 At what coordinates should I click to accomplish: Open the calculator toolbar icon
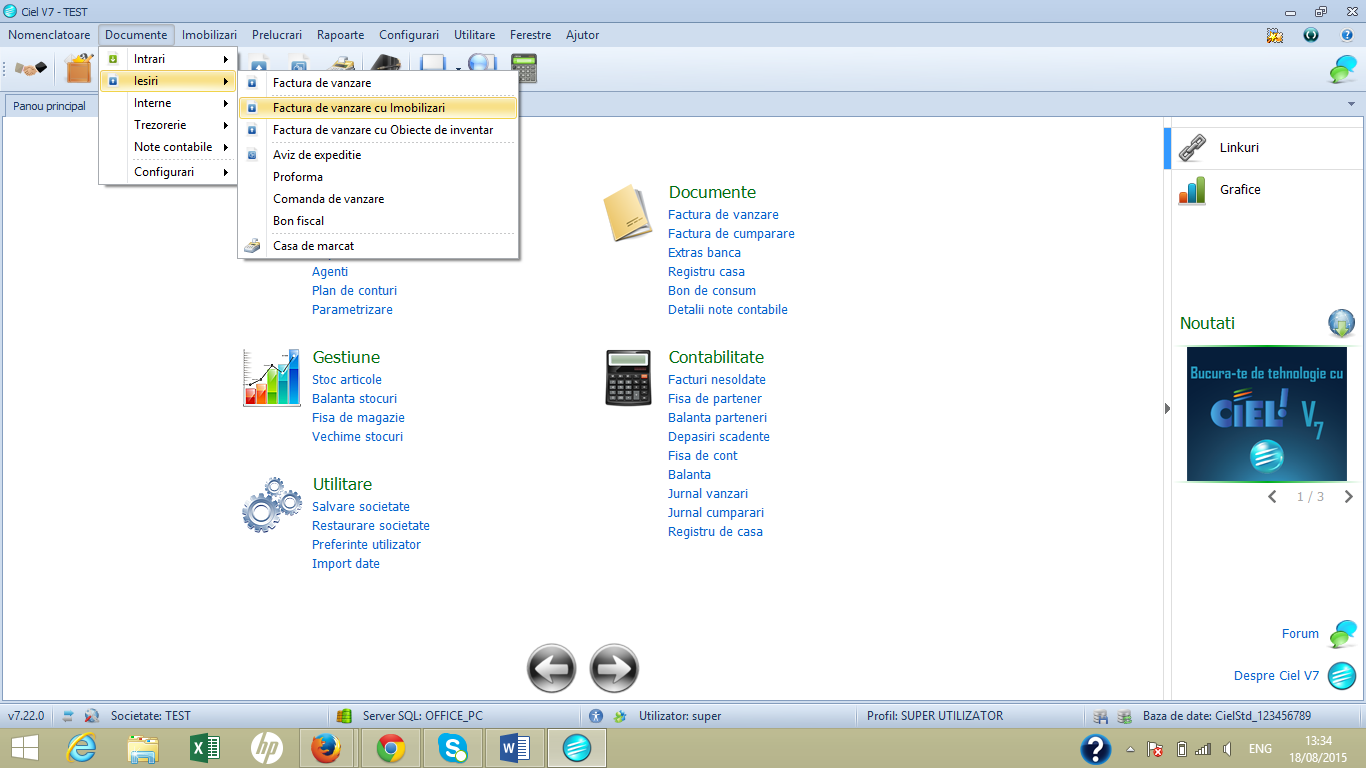[x=523, y=68]
